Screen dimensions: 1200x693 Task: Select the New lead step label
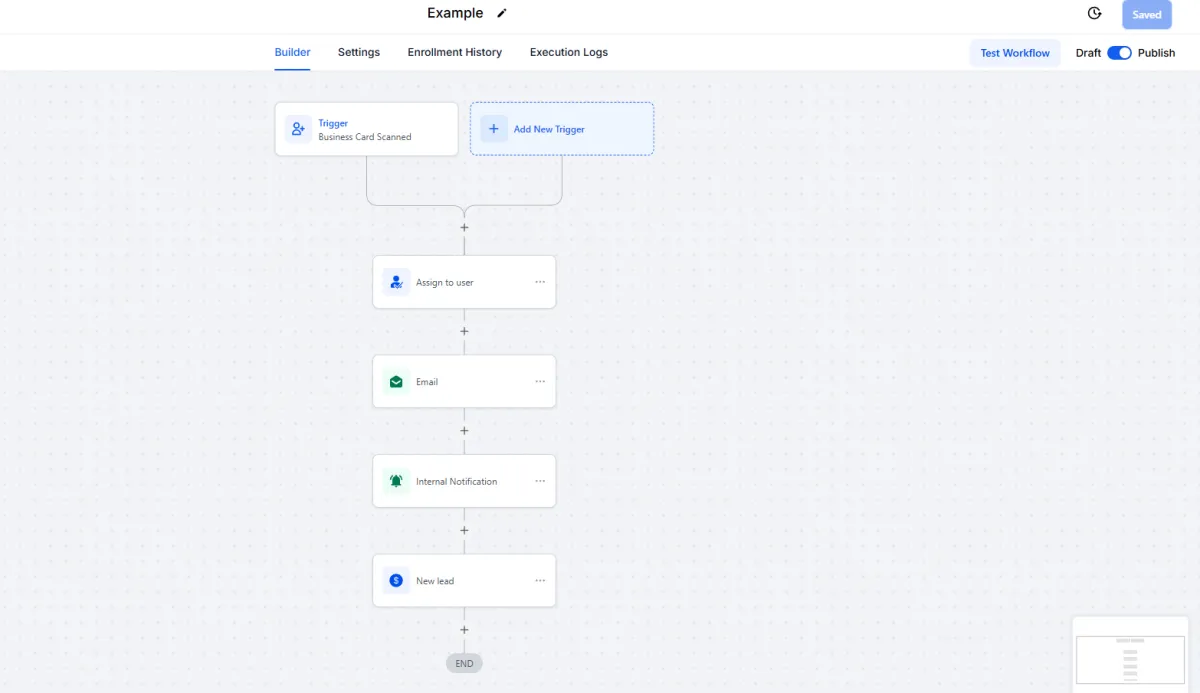[435, 581]
